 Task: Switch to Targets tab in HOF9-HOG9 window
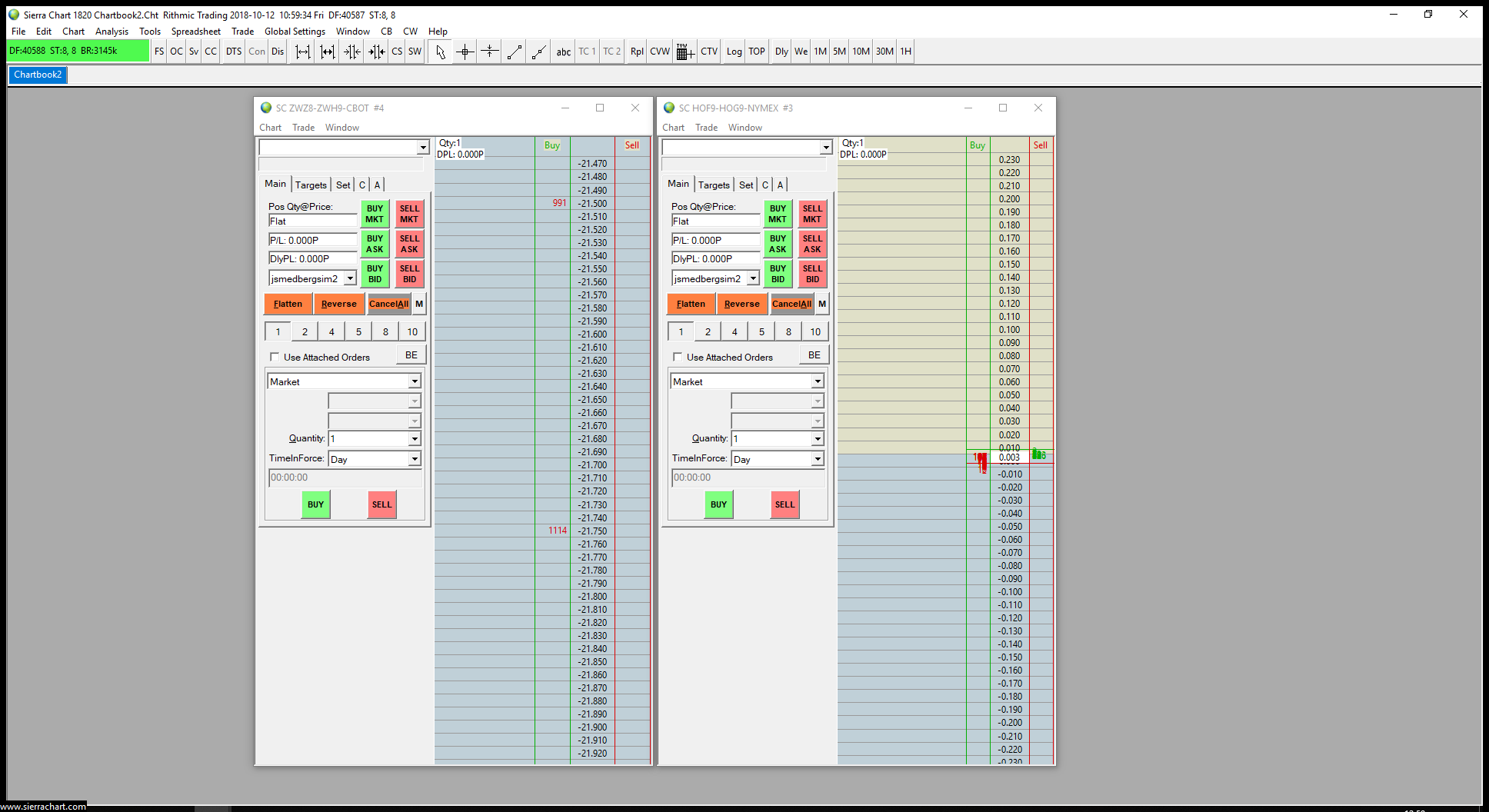(x=714, y=185)
